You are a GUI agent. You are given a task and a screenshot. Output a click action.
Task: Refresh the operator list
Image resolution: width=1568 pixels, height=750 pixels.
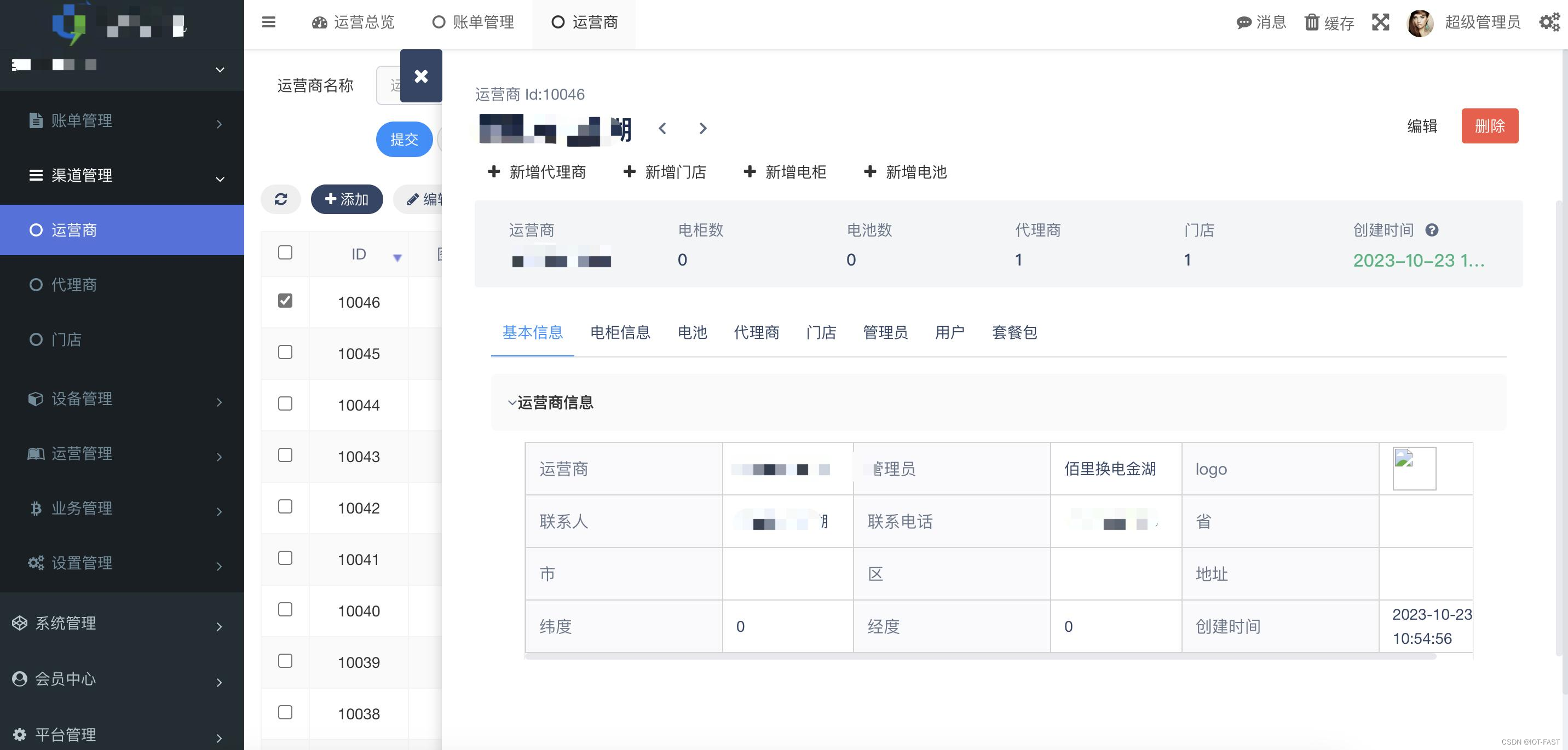[281, 199]
